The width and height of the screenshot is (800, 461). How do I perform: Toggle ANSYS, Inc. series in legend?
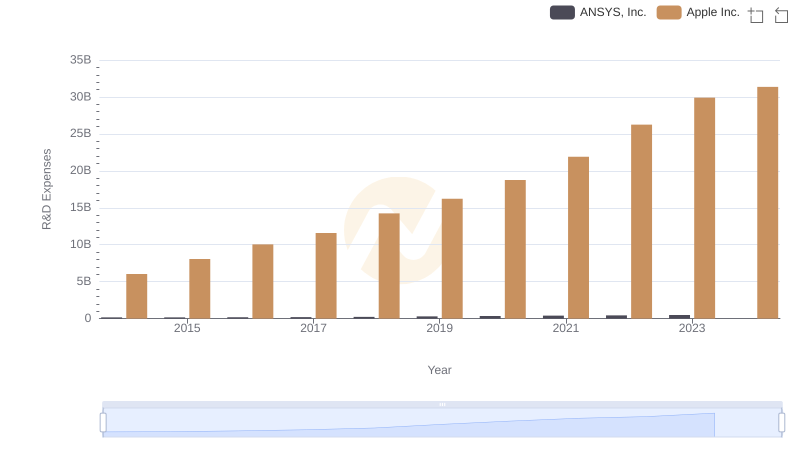click(x=598, y=12)
